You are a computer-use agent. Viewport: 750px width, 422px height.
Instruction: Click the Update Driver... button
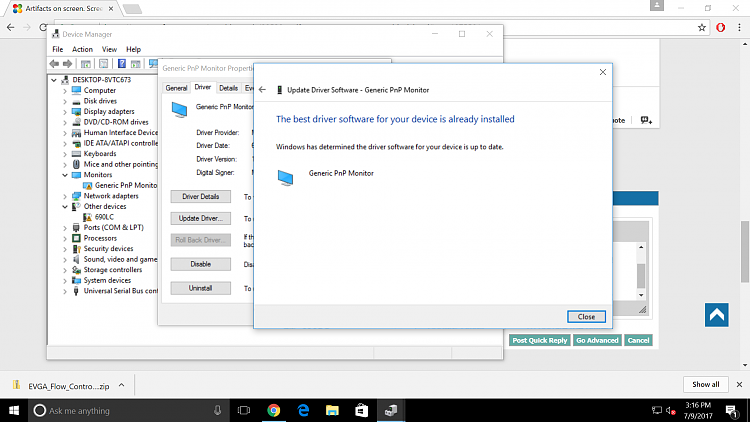pyautogui.click(x=200, y=218)
